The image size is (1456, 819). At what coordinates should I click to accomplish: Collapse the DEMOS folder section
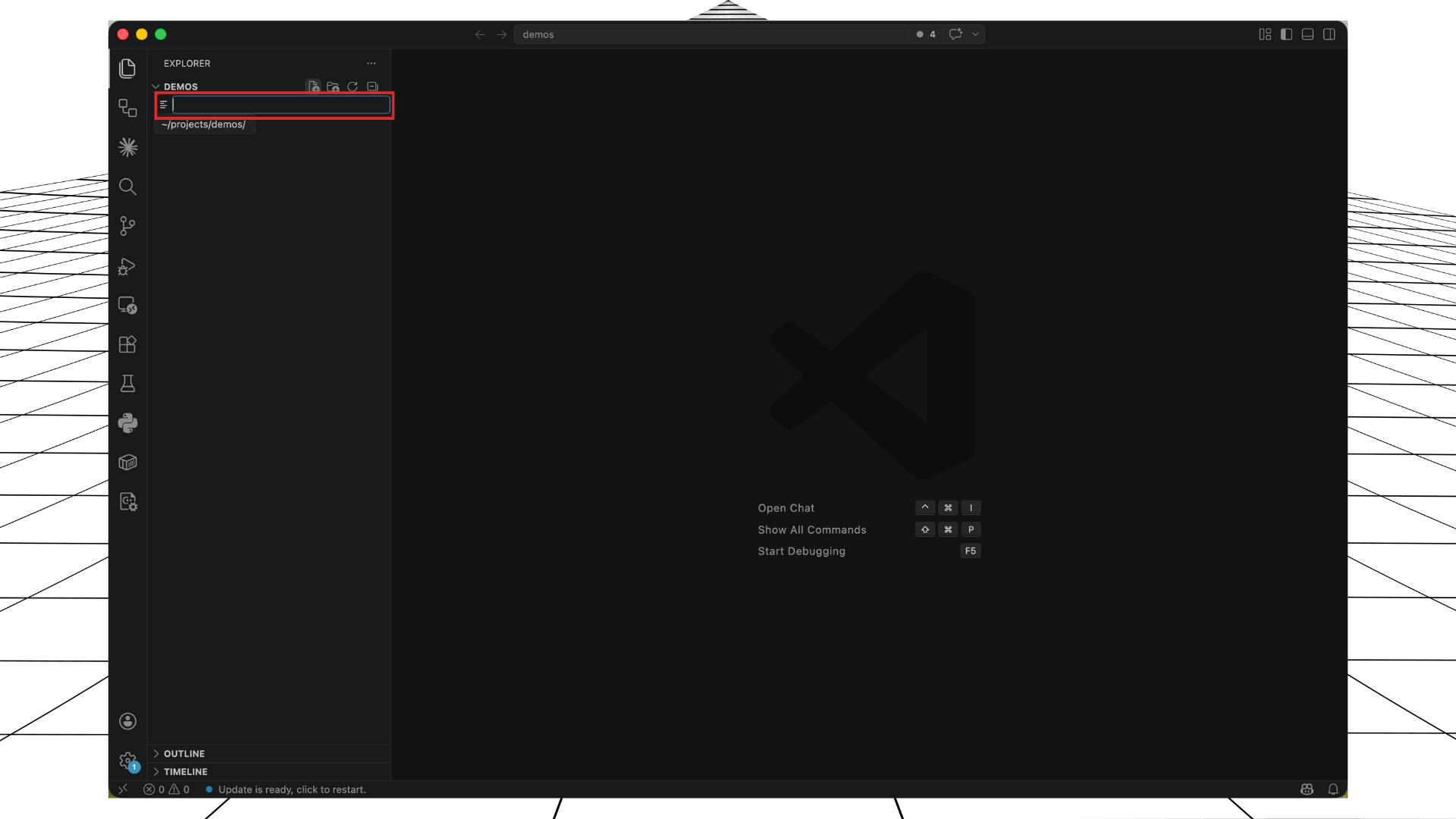(x=155, y=86)
